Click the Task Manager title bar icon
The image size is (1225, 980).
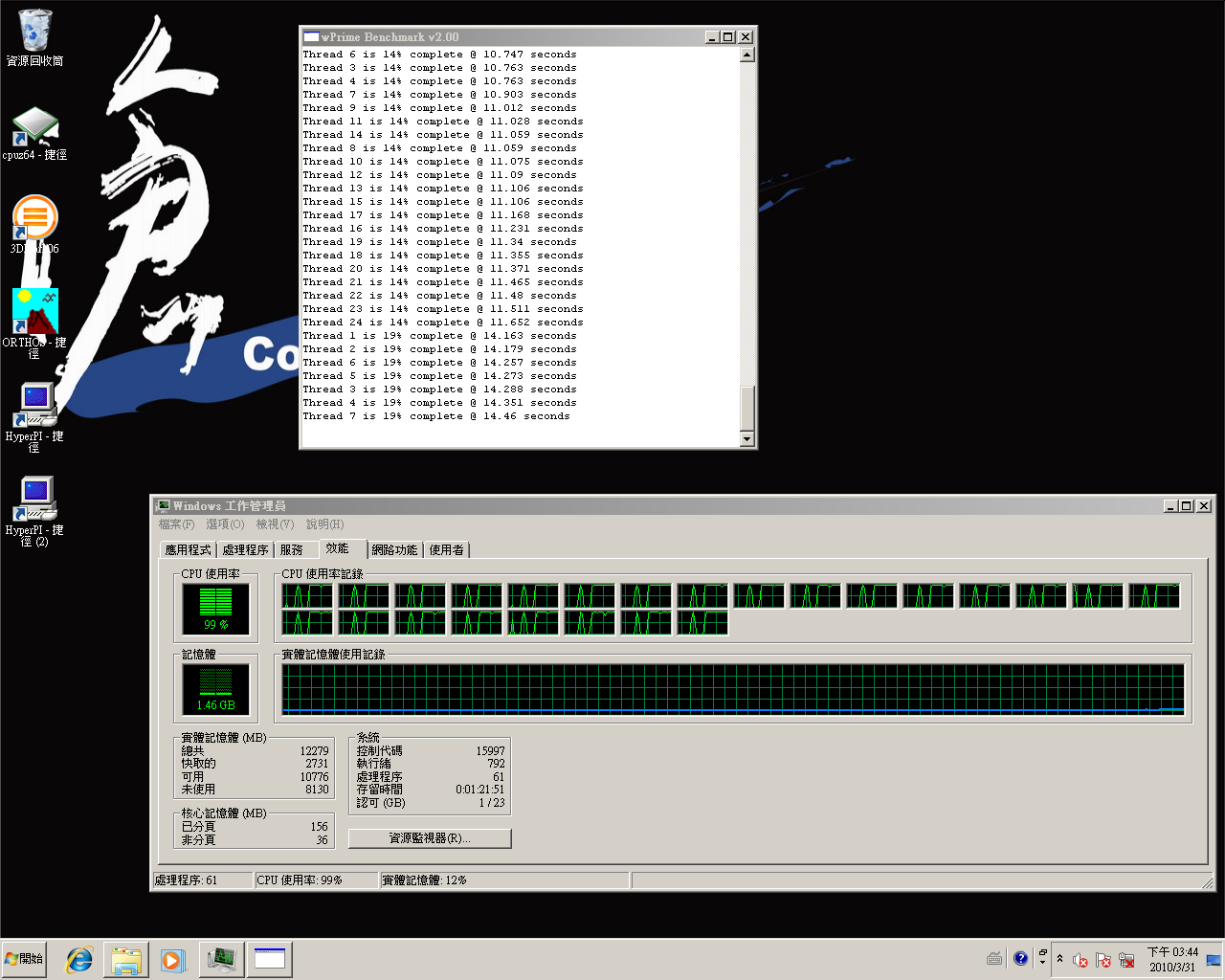click(164, 506)
